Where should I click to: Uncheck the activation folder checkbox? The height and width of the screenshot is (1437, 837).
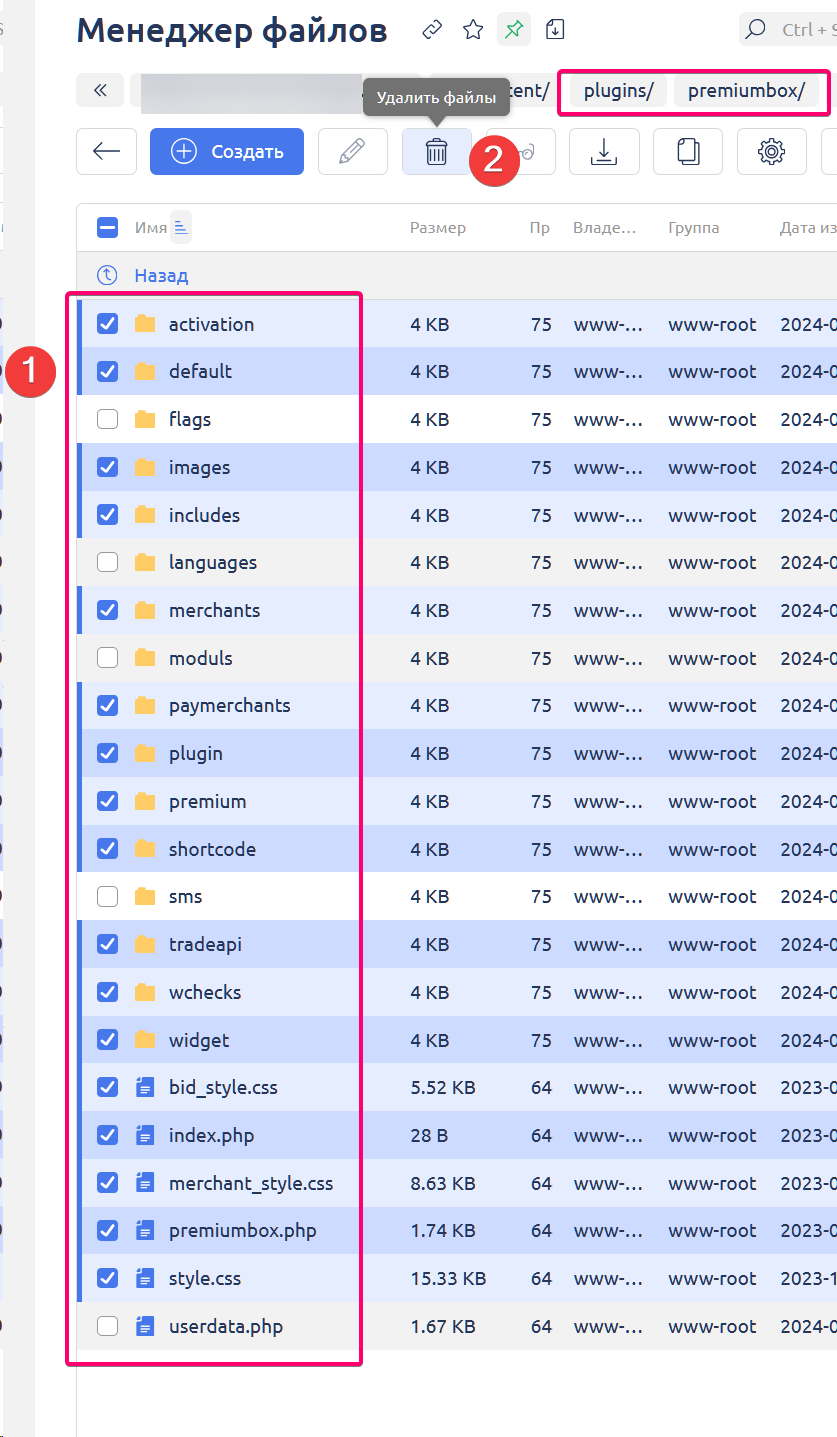tap(107, 324)
